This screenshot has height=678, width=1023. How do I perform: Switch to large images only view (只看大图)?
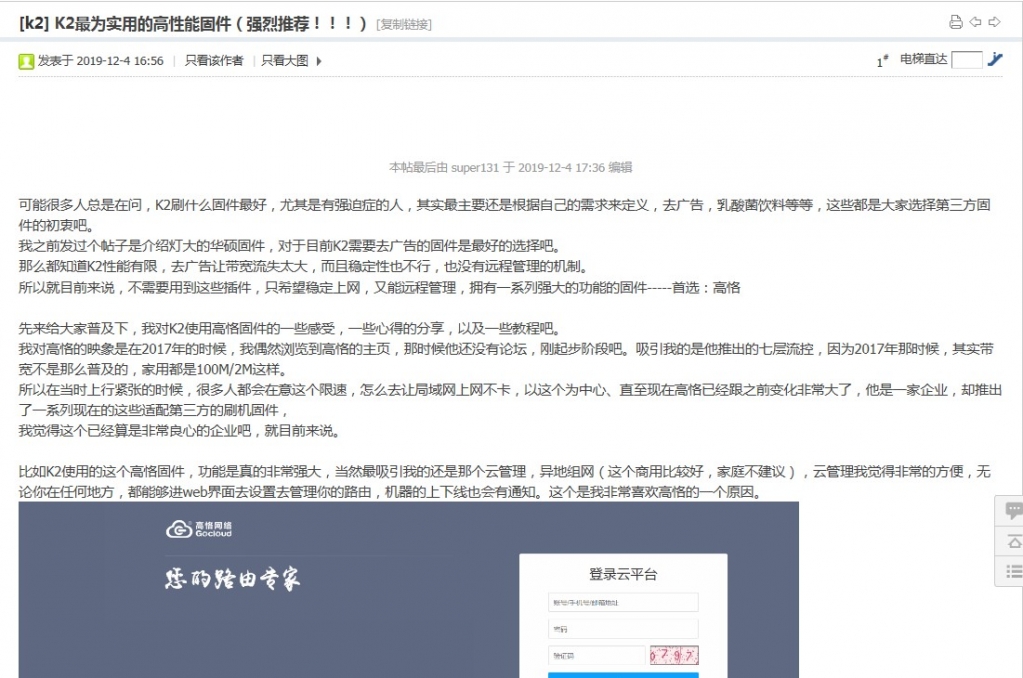click(x=284, y=61)
